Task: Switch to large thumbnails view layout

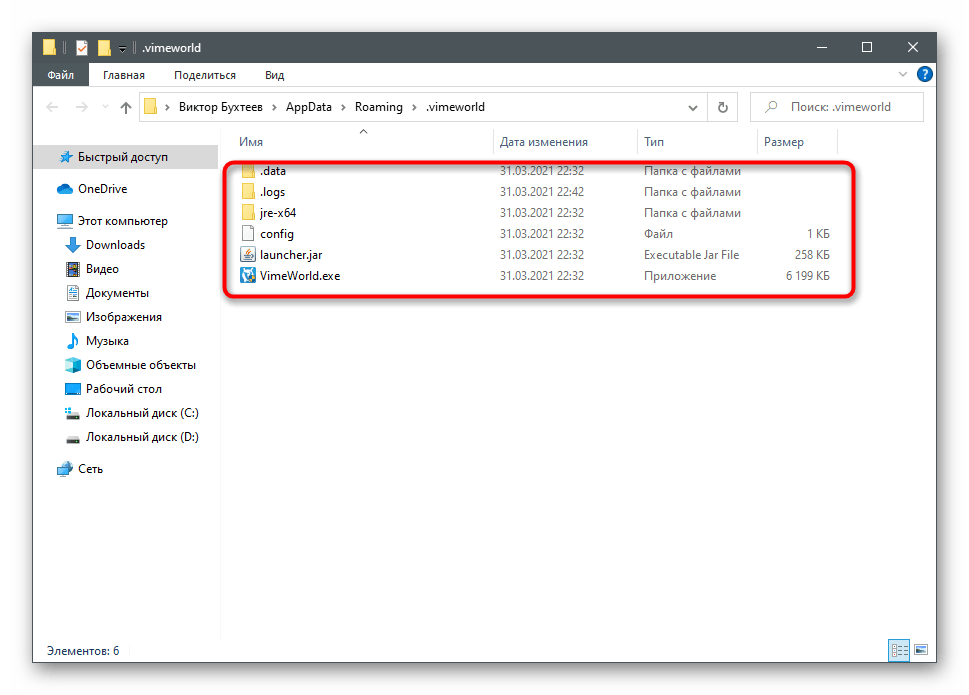Action: point(921,650)
